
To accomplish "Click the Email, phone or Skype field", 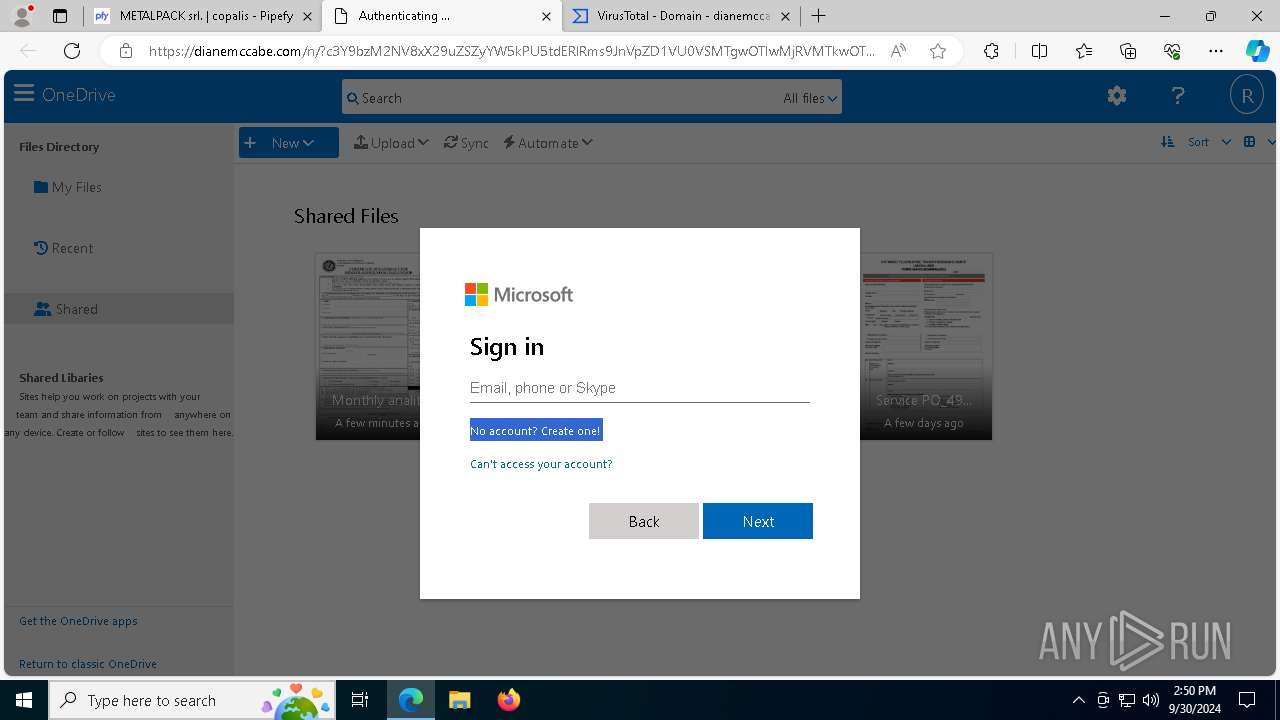I will [640, 388].
